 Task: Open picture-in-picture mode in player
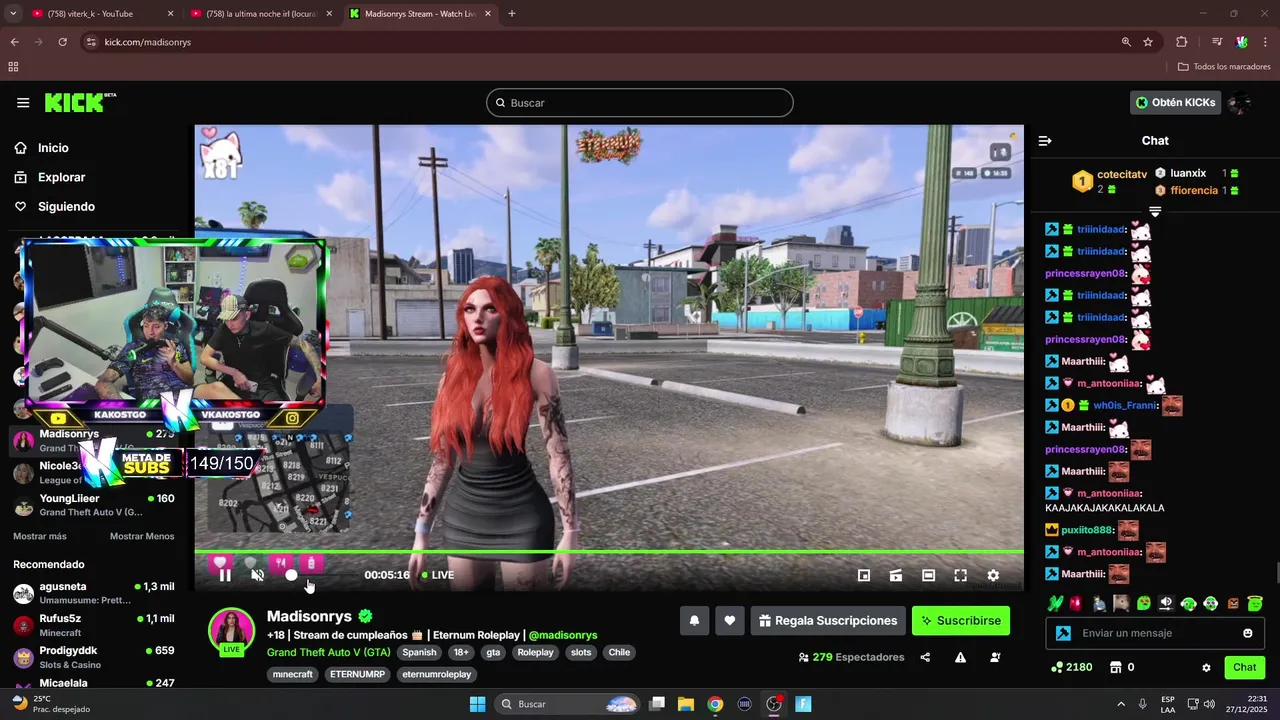pos(864,575)
